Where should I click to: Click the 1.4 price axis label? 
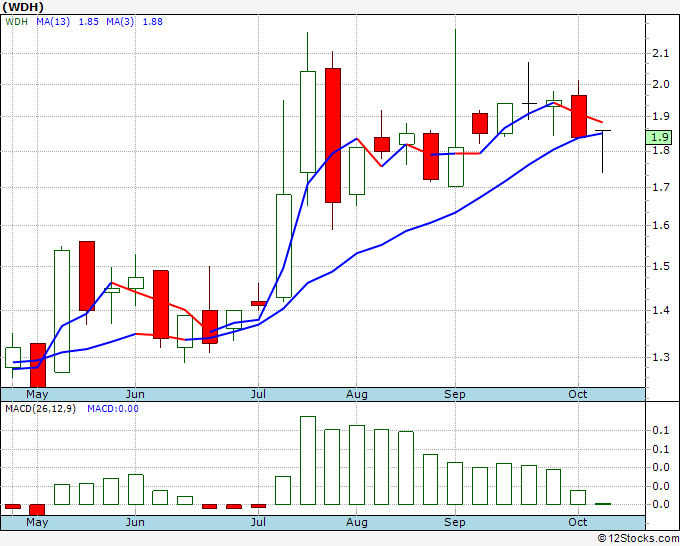click(x=661, y=310)
